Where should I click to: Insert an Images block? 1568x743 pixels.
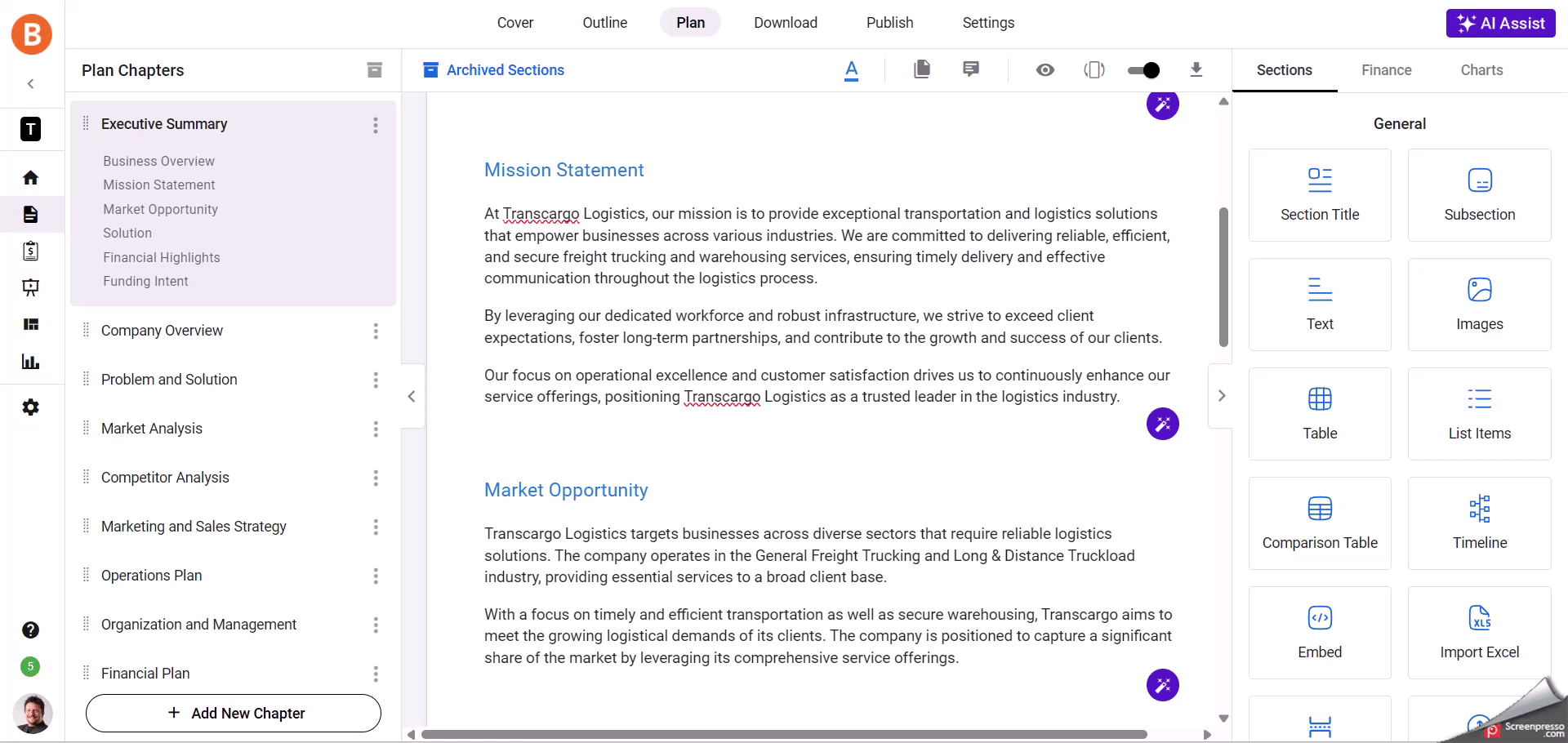1480,305
